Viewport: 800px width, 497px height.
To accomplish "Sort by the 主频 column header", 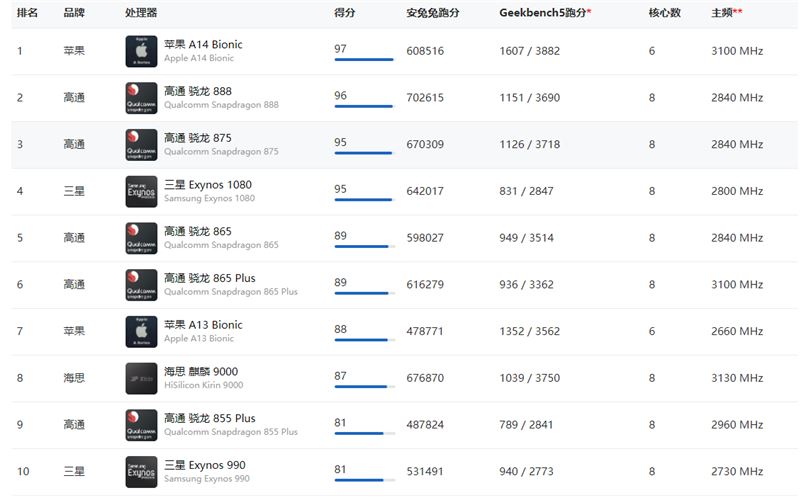I will point(727,13).
